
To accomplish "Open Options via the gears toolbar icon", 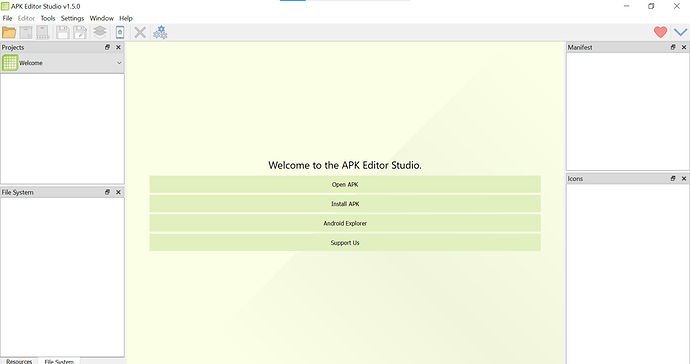I will [x=160, y=32].
